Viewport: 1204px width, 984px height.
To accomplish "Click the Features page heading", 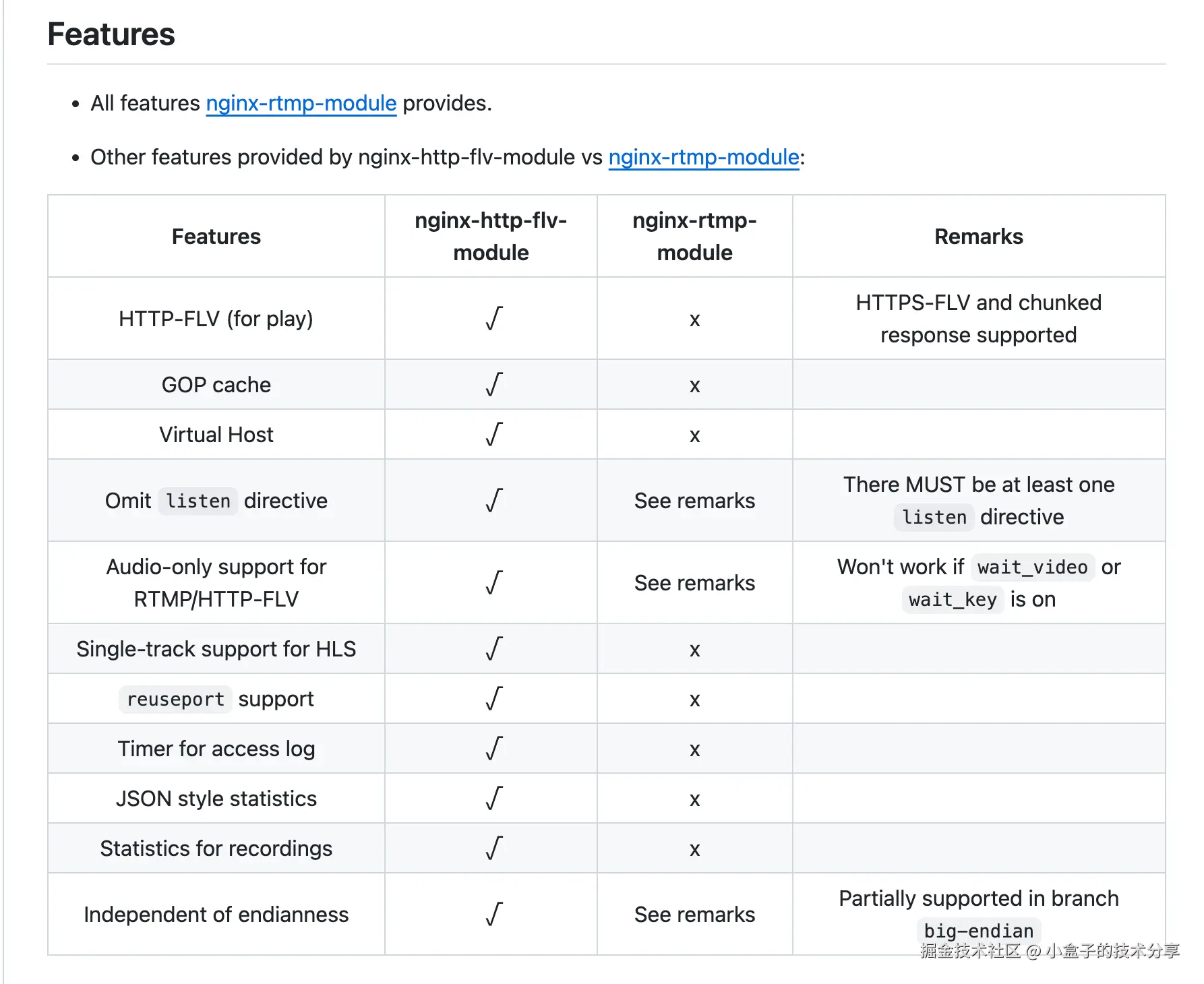I will pyautogui.click(x=111, y=34).
